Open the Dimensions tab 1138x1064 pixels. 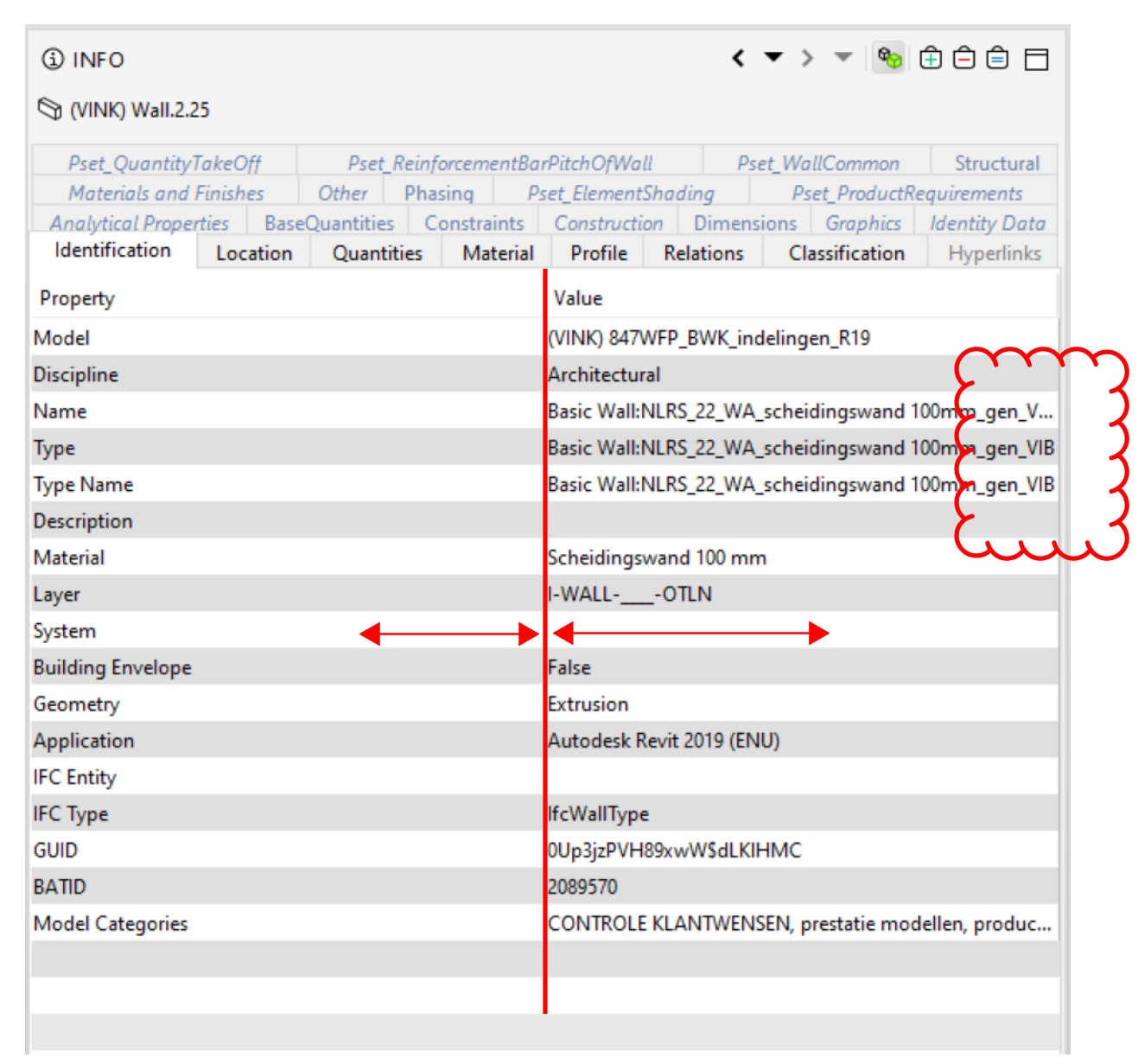click(x=745, y=223)
